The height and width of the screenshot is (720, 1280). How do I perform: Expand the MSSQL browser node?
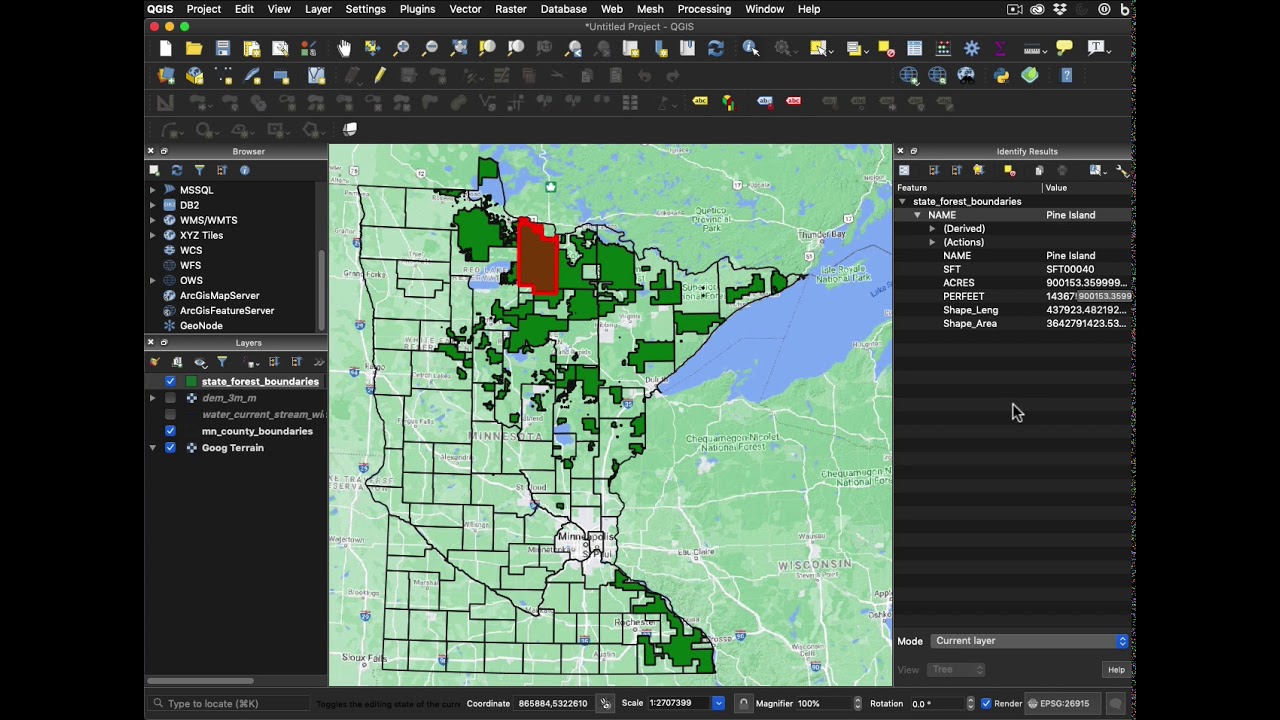click(x=153, y=190)
